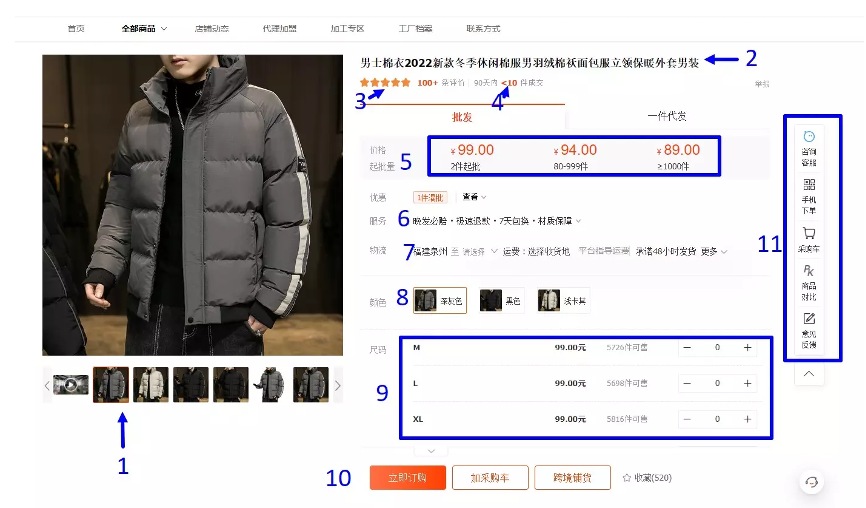Expand the 全部商品 dropdown in navigation
Screen dimensions: 866x508
[x=163, y=29]
